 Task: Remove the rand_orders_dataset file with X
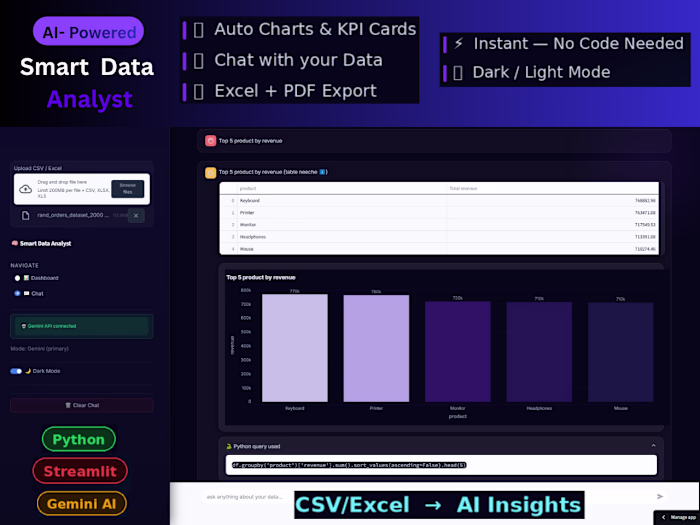[x=136, y=216]
